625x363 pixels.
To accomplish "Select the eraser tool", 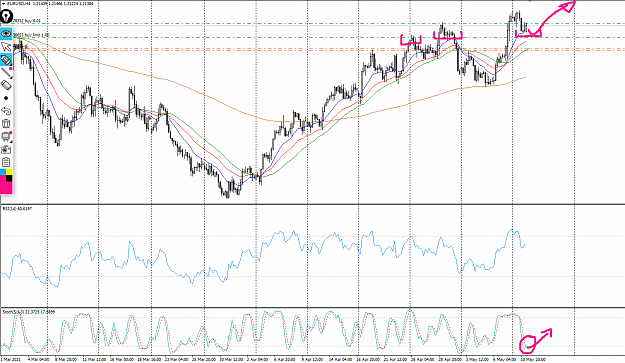I will click(x=6, y=85).
